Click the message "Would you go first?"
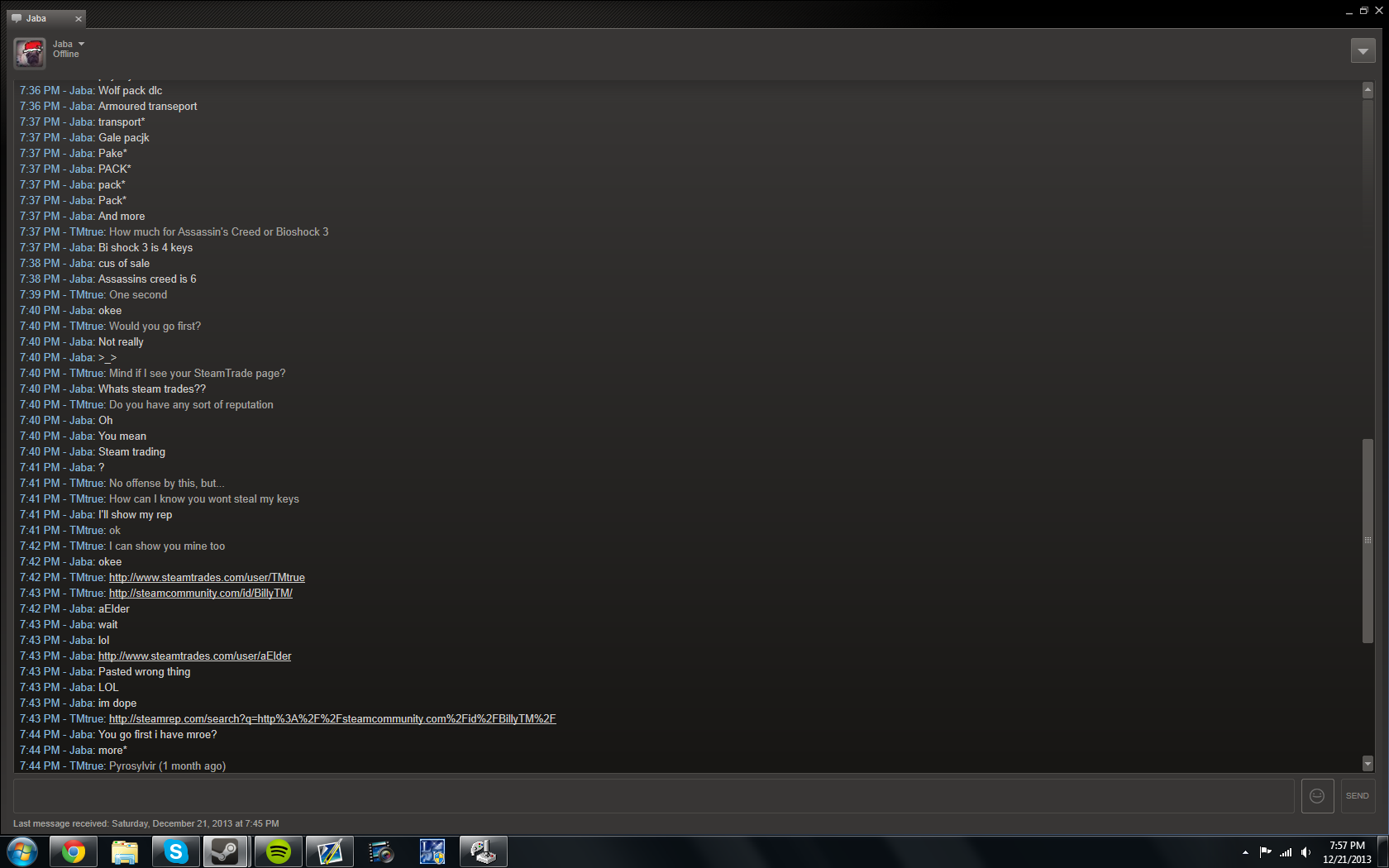This screenshot has width=1389, height=868. pos(155,327)
